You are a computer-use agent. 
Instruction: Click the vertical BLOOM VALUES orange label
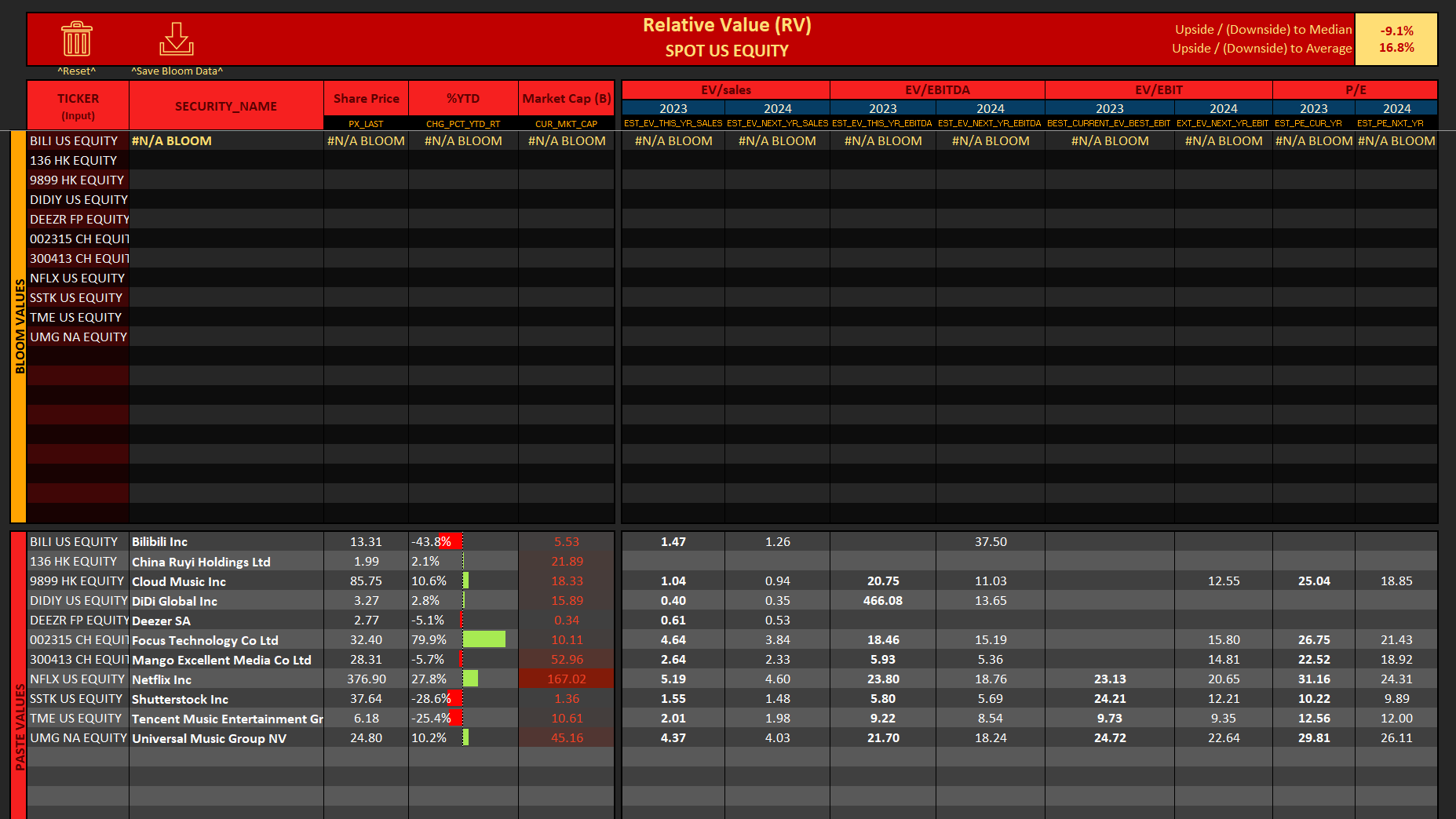point(20,327)
